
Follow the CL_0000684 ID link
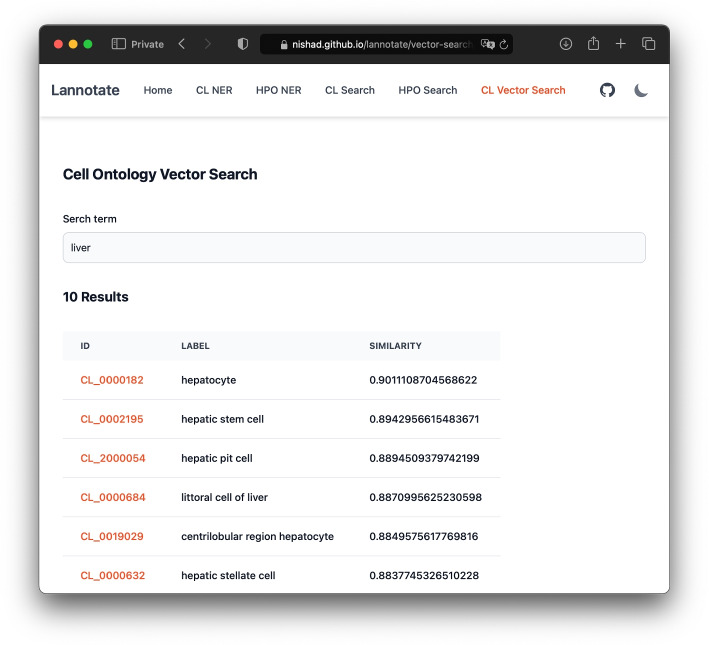112,497
